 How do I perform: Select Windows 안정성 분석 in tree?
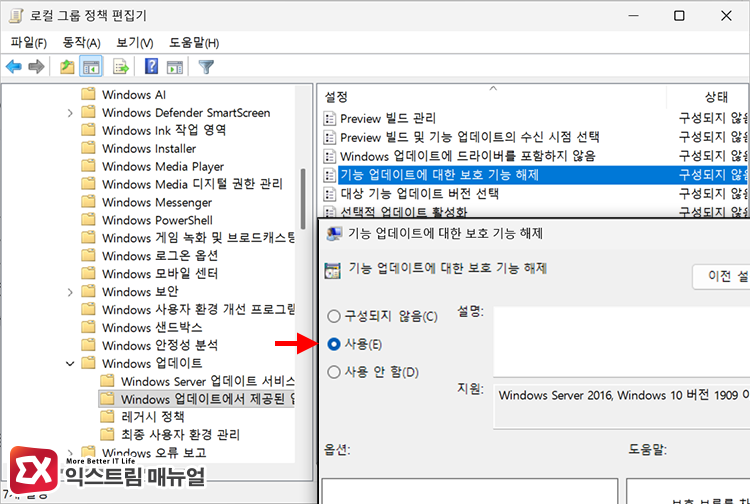pyautogui.click(x=160, y=345)
